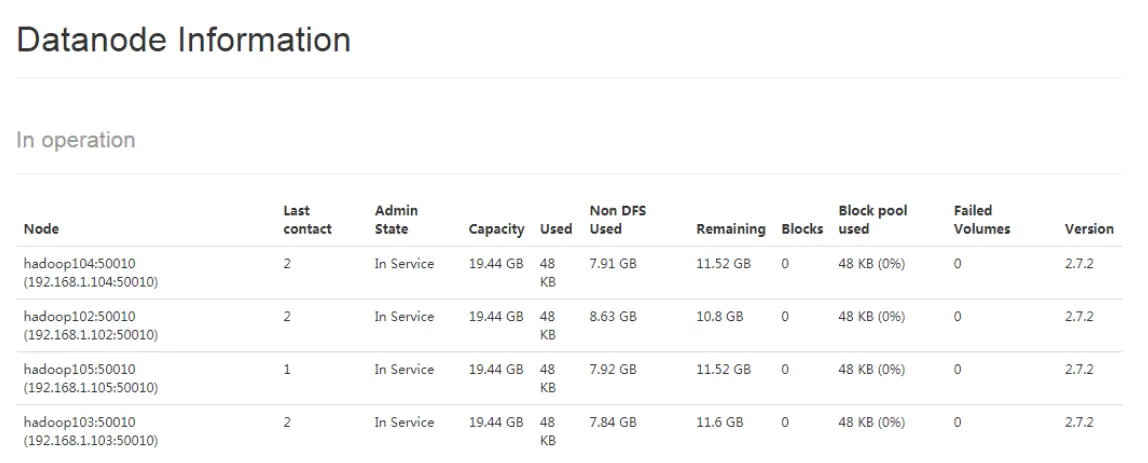1148x463 pixels.
Task: Click the Blocks column header
Action: point(802,229)
